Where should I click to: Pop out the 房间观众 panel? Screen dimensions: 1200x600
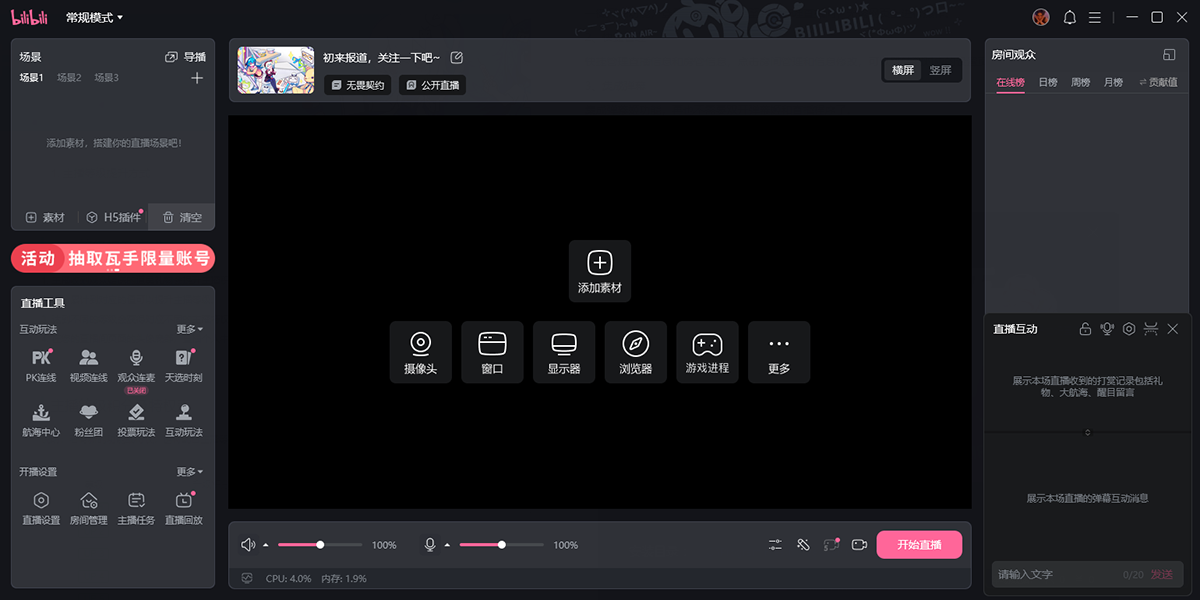click(x=1169, y=55)
